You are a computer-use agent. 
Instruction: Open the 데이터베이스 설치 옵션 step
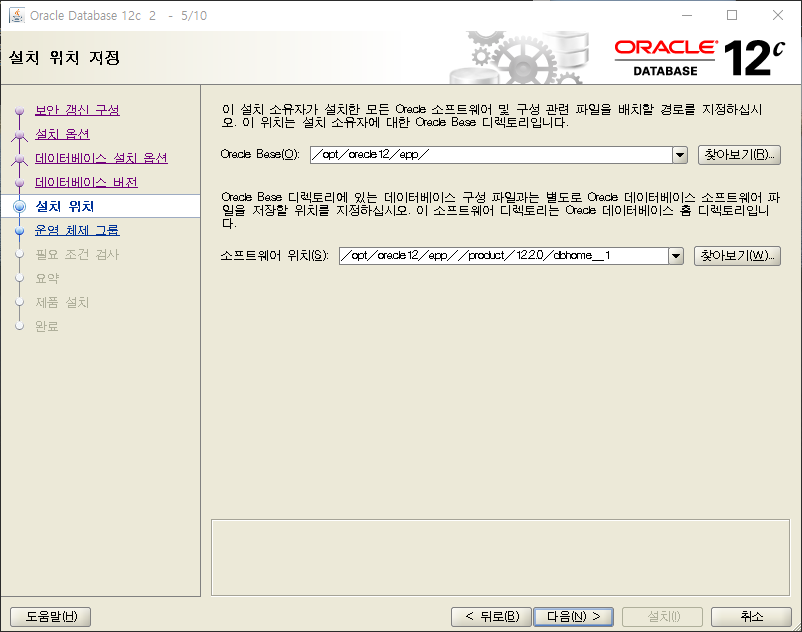[x=101, y=158]
